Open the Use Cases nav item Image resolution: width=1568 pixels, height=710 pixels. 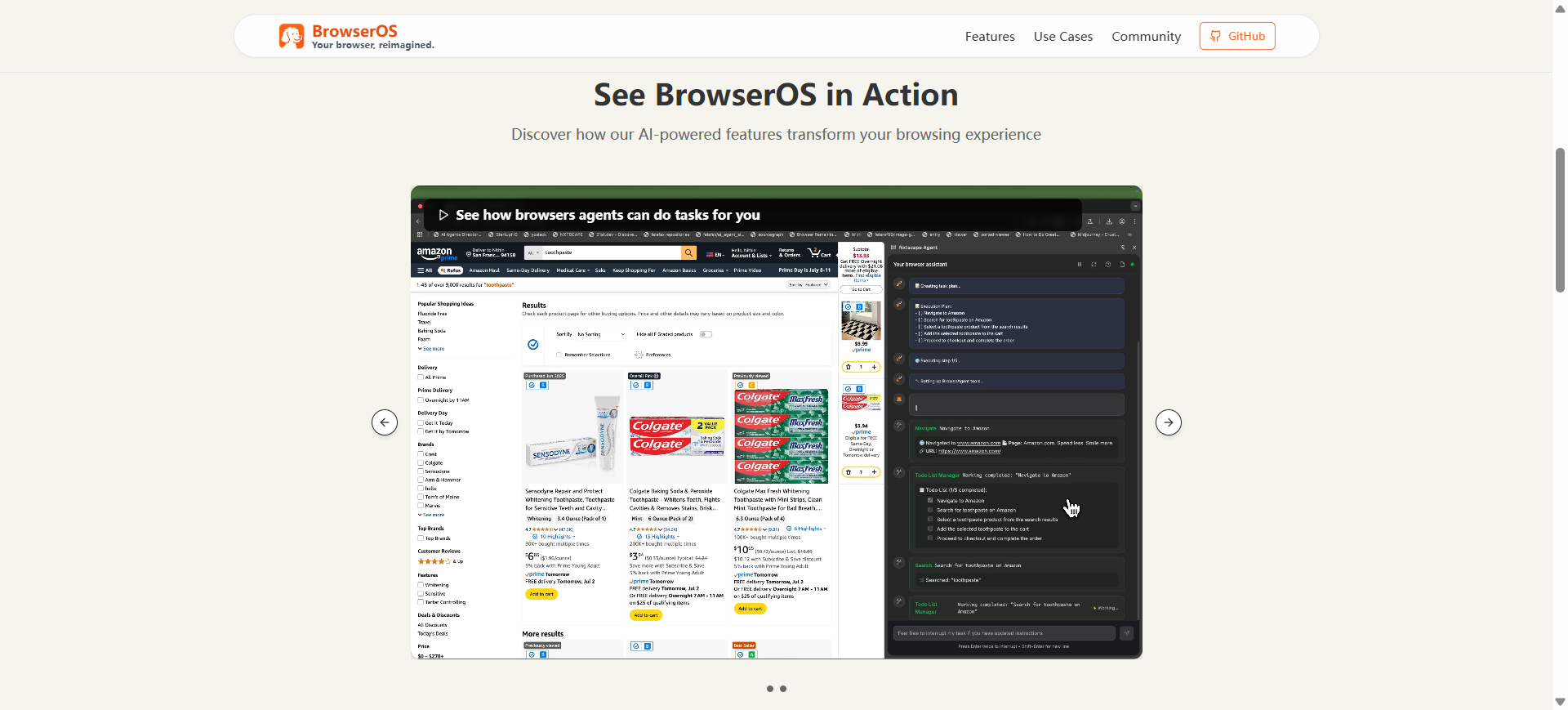click(1062, 37)
